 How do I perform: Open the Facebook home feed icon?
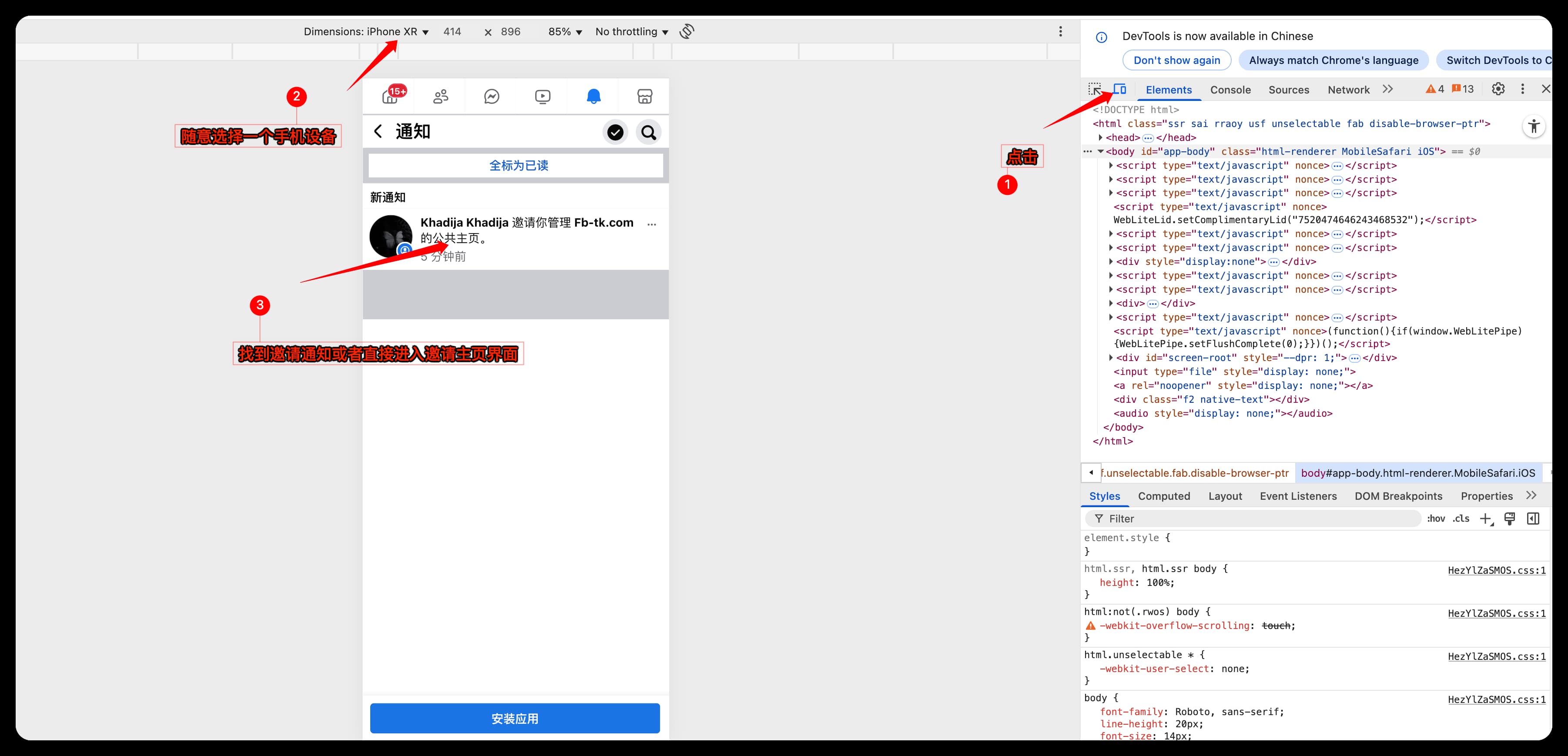pyautogui.click(x=390, y=96)
